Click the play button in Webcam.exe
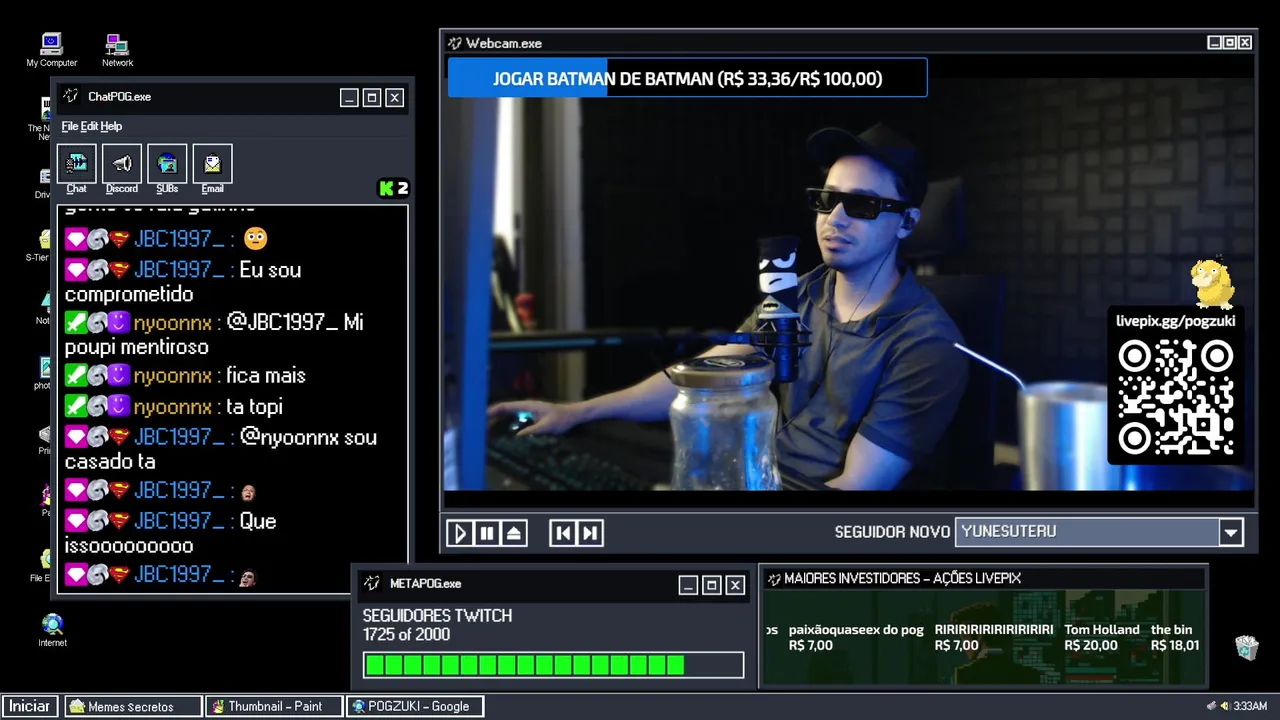The height and width of the screenshot is (720, 1280). click(x=460, y=533)
